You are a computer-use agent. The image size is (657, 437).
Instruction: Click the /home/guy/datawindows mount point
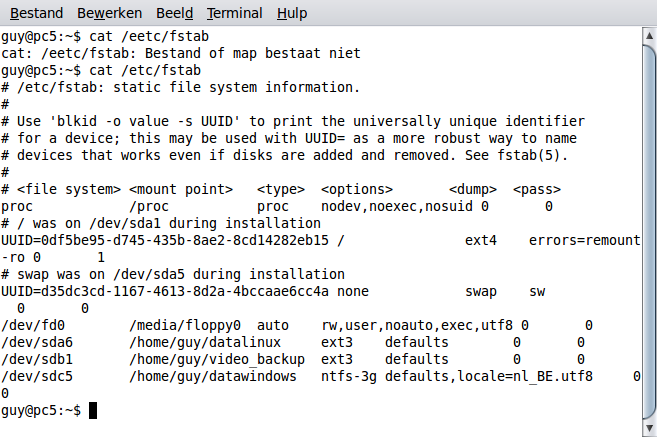tap(212, 376)
